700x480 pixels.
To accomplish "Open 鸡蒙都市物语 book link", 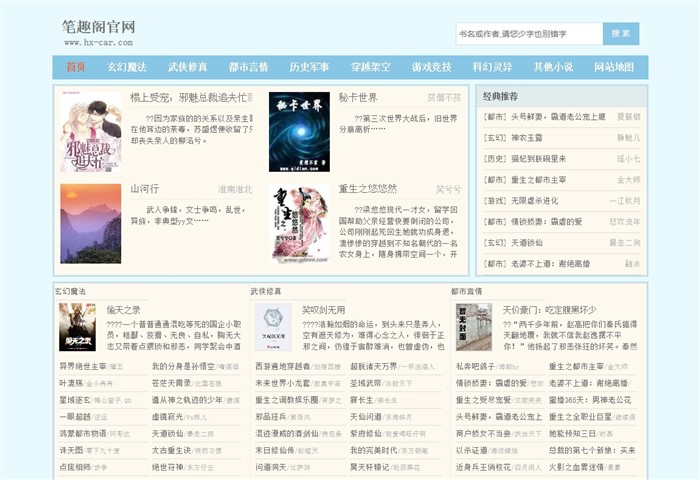I will click(83, 434).
